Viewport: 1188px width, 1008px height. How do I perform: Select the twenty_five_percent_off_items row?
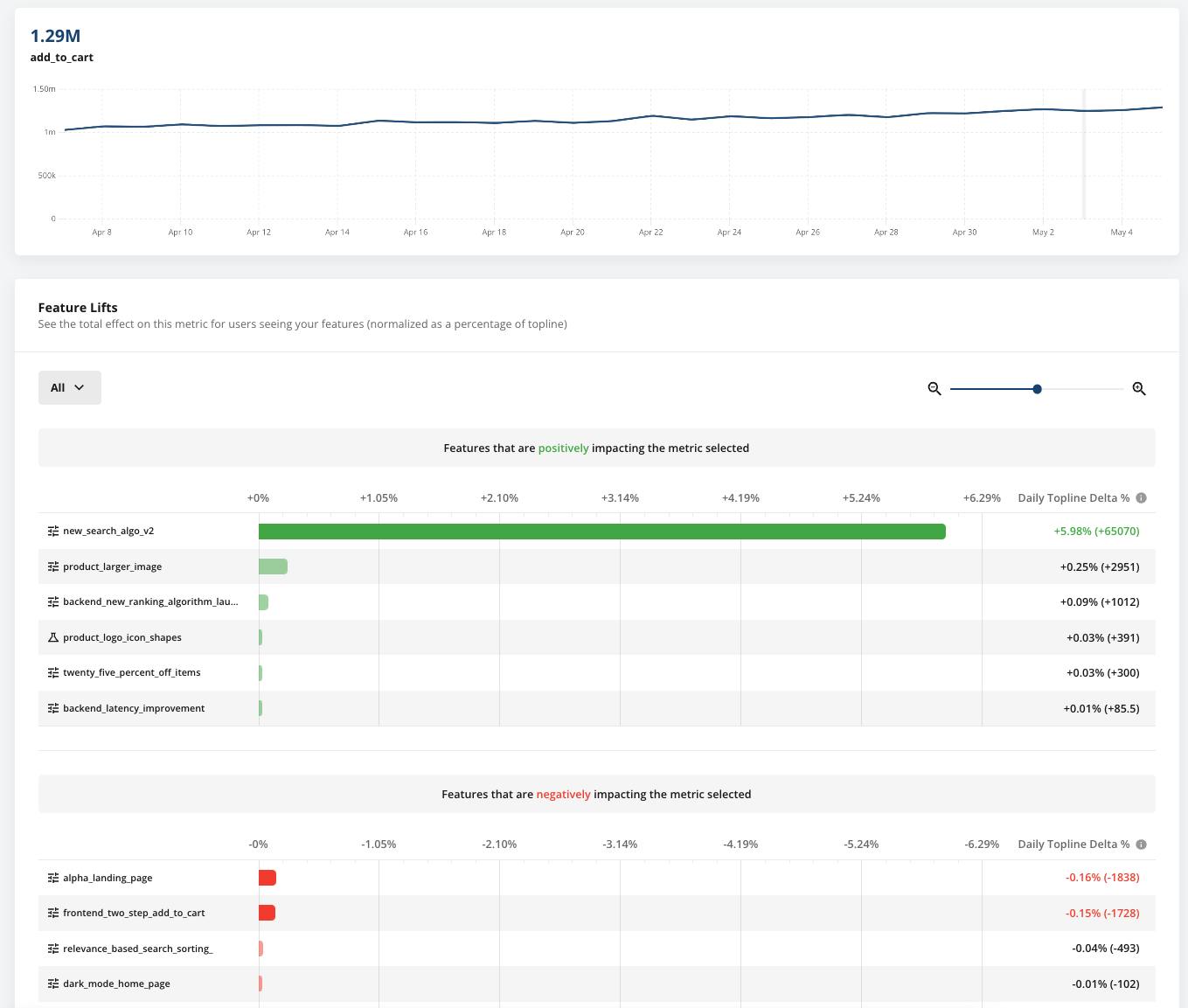coord(131,672)
